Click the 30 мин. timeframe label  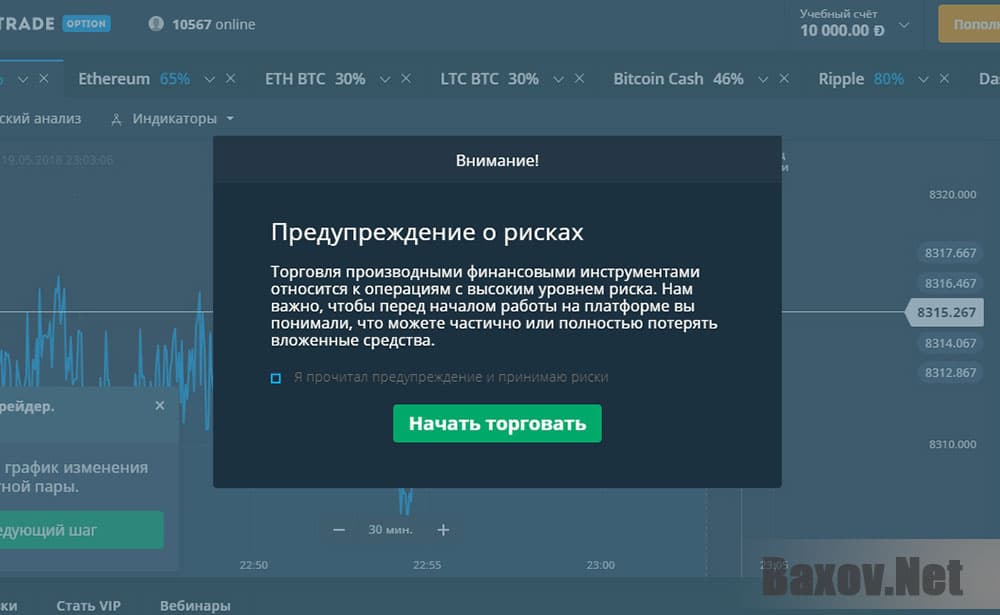(x=389, y=530)
